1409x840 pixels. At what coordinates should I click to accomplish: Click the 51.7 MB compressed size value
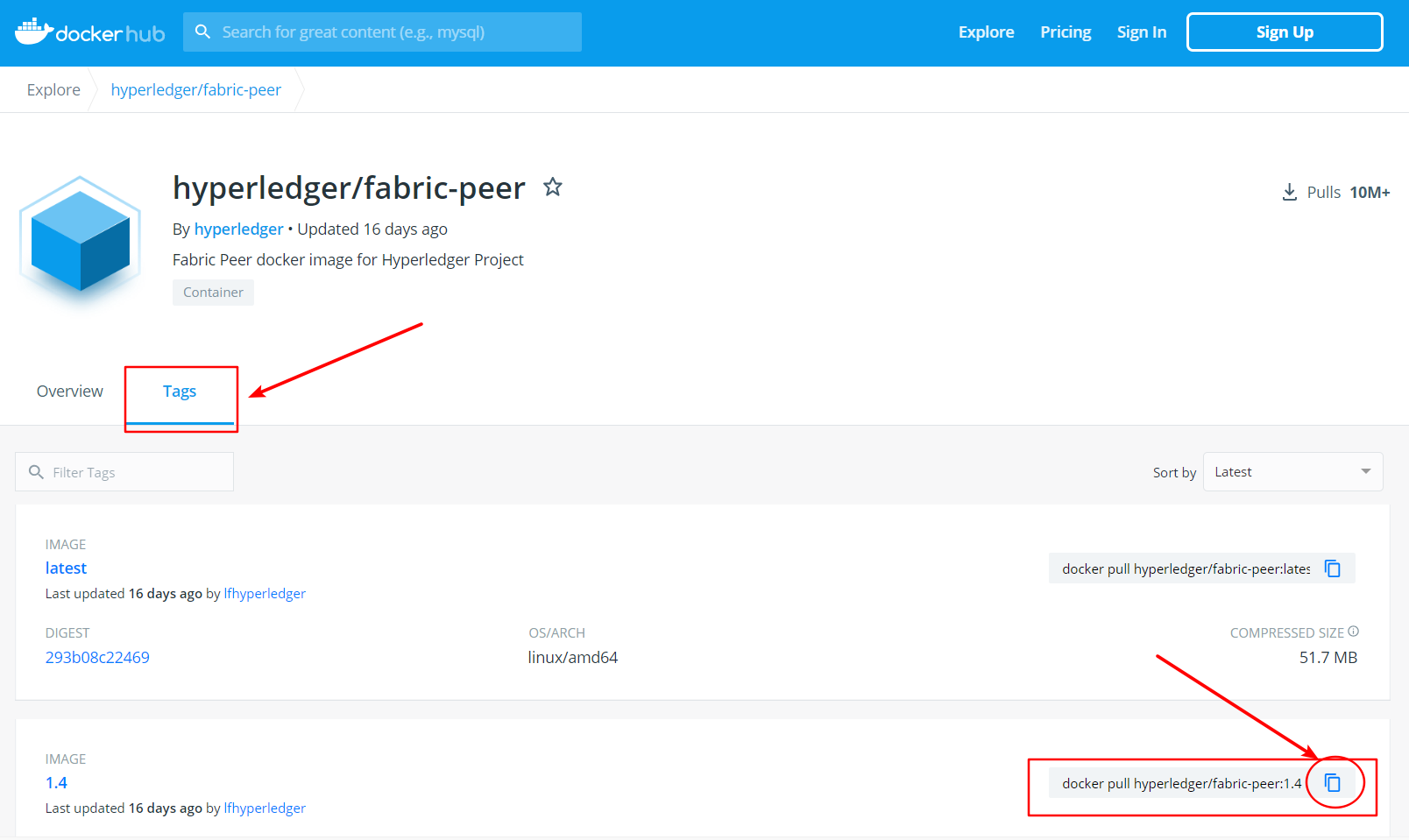1328,658
